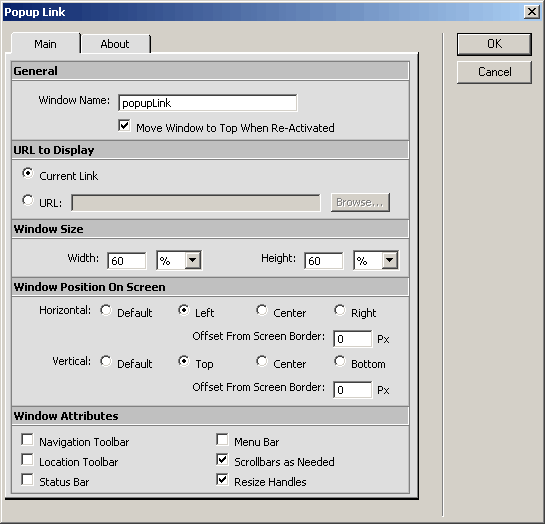Image resolution: width=545 pixels, height=524 pixels.
Task: Click the Width value field
Action: (127, 261)
